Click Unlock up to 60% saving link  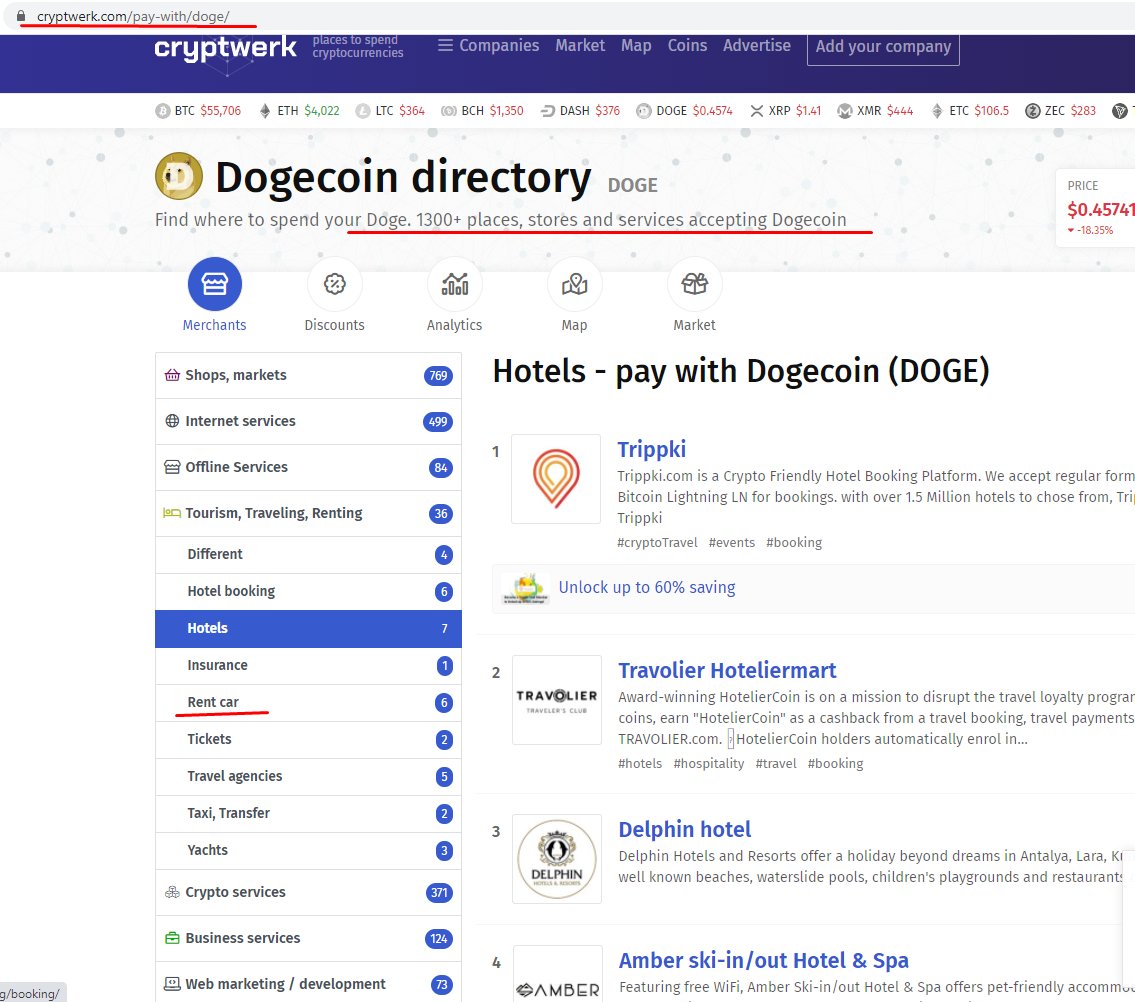(x=646, y=587)
